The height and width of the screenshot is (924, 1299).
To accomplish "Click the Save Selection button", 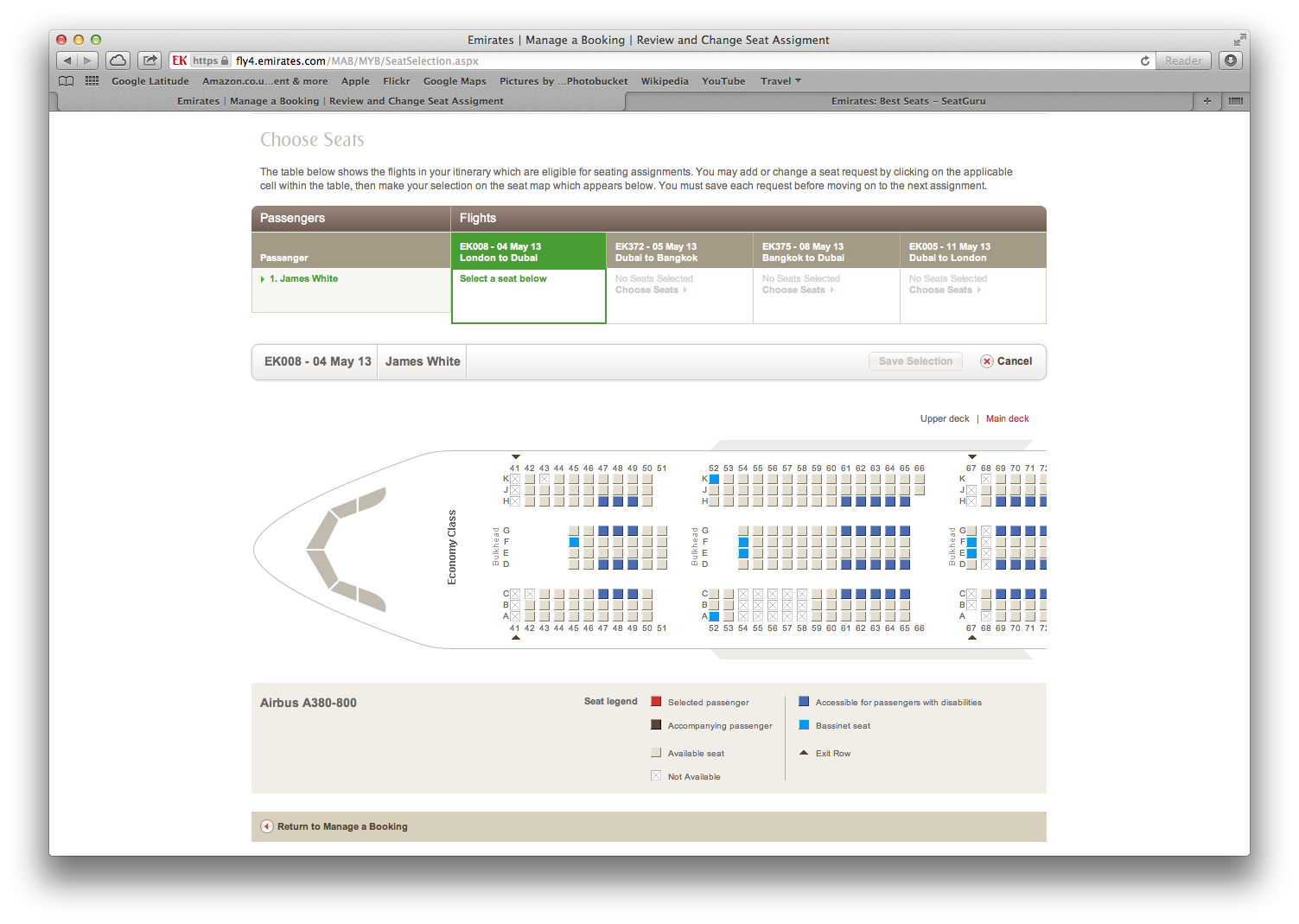I will (x=915, y=361).
